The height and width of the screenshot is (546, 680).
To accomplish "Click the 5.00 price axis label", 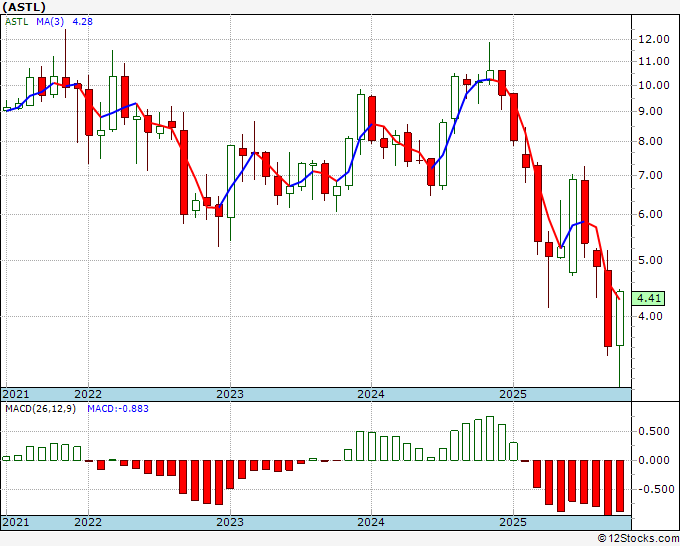I will coord(651,260).
